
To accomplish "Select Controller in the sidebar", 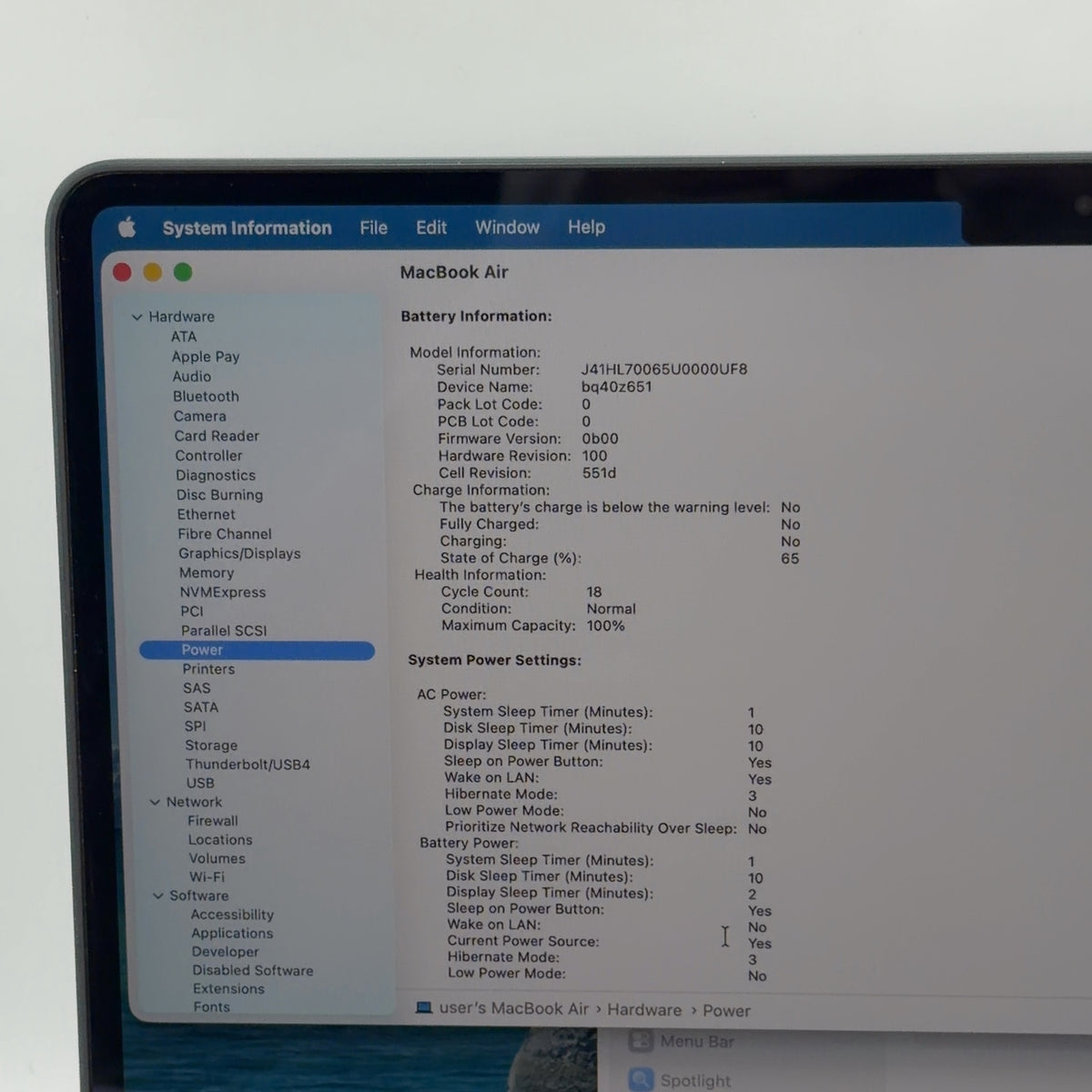I will [x=209, y=455].
